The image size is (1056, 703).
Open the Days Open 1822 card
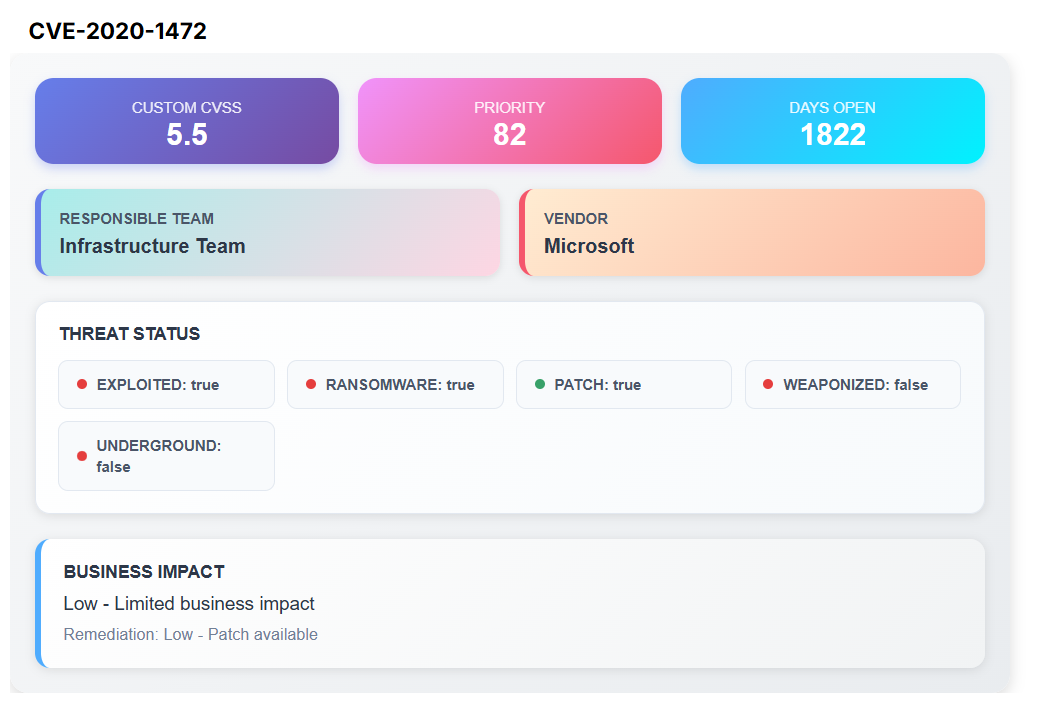832,121
